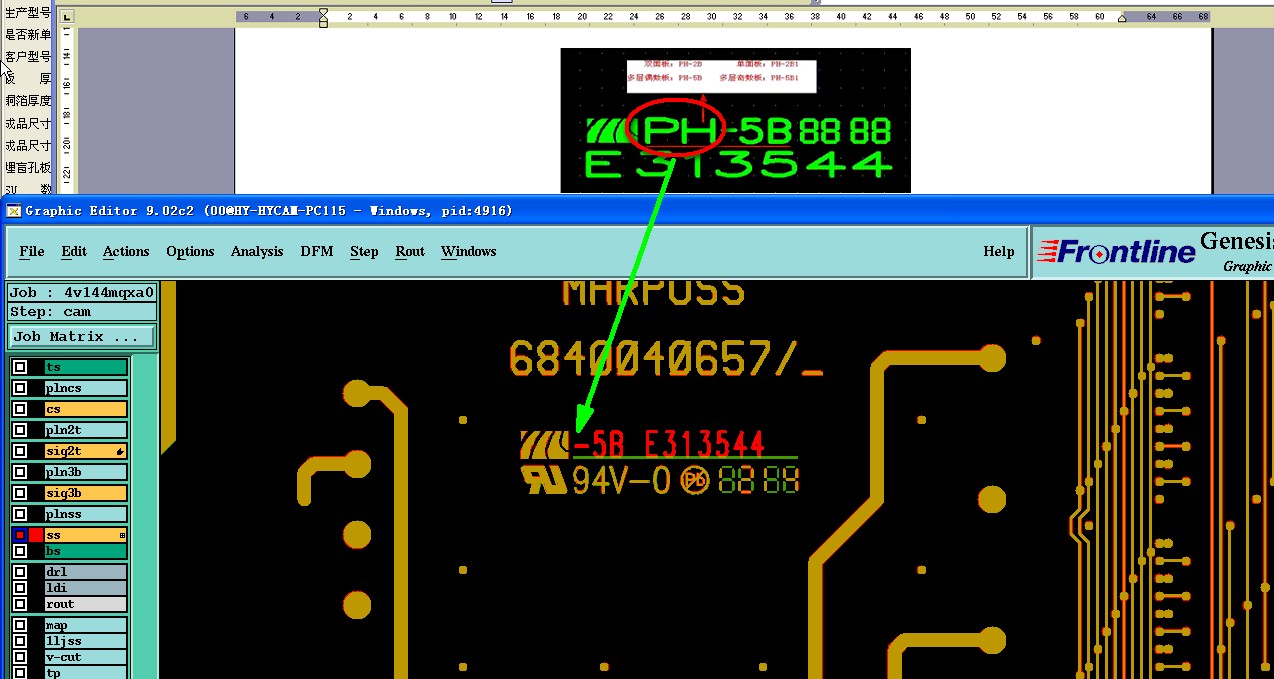This screenshot has height=679, width=1274.
Task: Click the Job 4v144mqxa0 label
Action: tap(82, 293)
